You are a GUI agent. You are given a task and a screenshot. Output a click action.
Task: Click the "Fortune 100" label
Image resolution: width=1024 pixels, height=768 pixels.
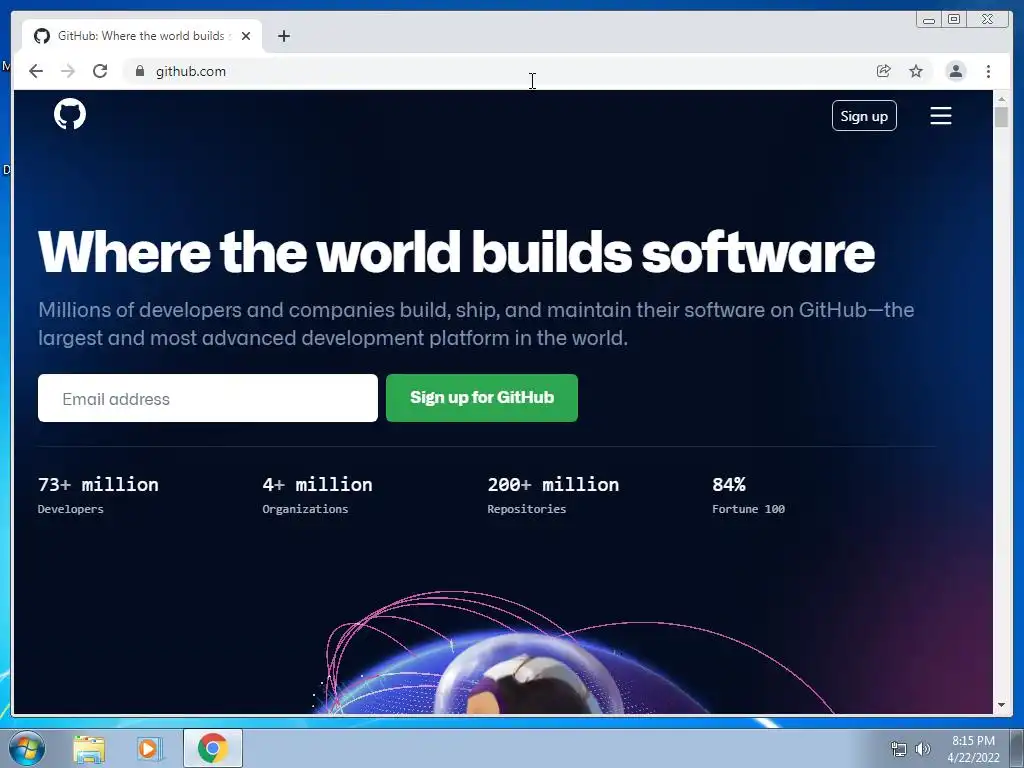pyautogui.click(x=748, y=509)
